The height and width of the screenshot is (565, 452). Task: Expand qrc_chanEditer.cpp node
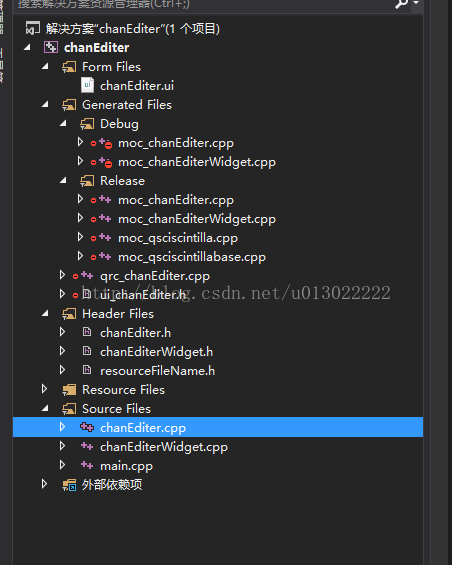(62, 275)
